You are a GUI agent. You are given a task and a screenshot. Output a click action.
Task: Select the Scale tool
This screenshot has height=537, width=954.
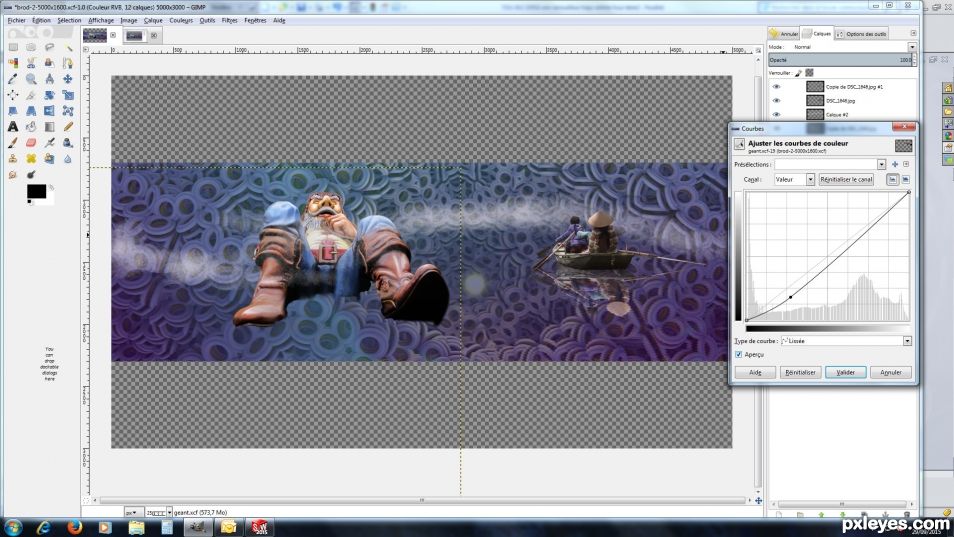coord(68,95)
